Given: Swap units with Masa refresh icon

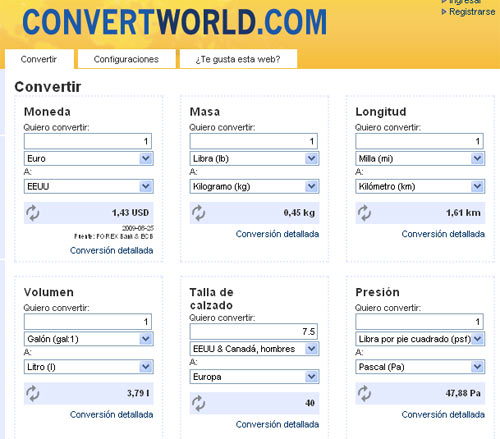Looking at the screenshot, I should pos(198,213).
